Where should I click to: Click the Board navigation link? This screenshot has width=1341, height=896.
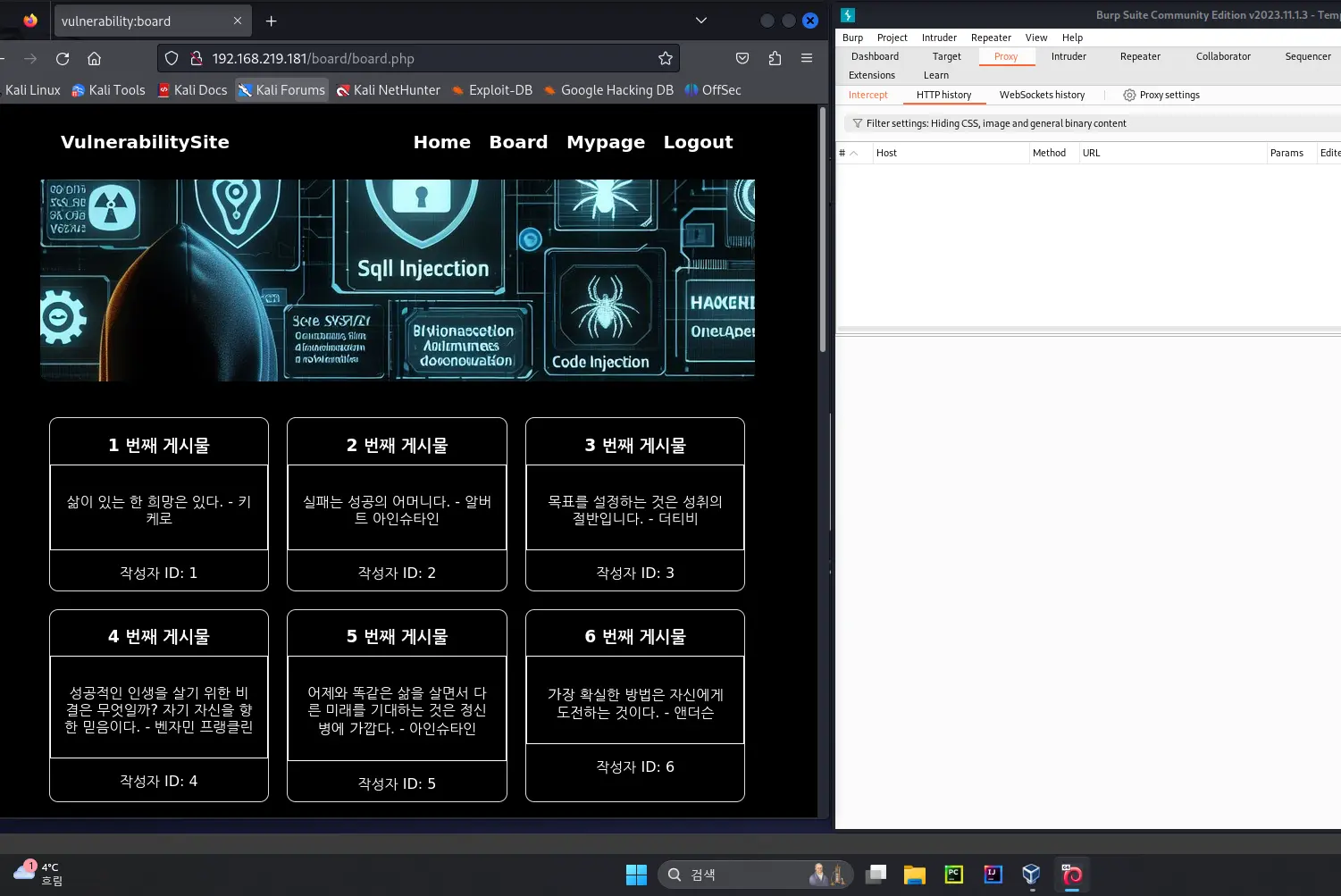coord(518,142)
